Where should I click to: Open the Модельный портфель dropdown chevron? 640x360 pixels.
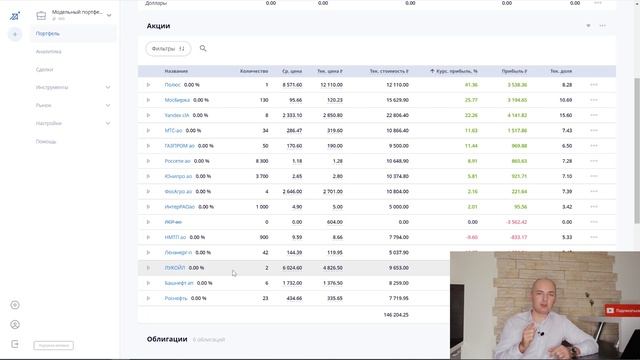109,16
